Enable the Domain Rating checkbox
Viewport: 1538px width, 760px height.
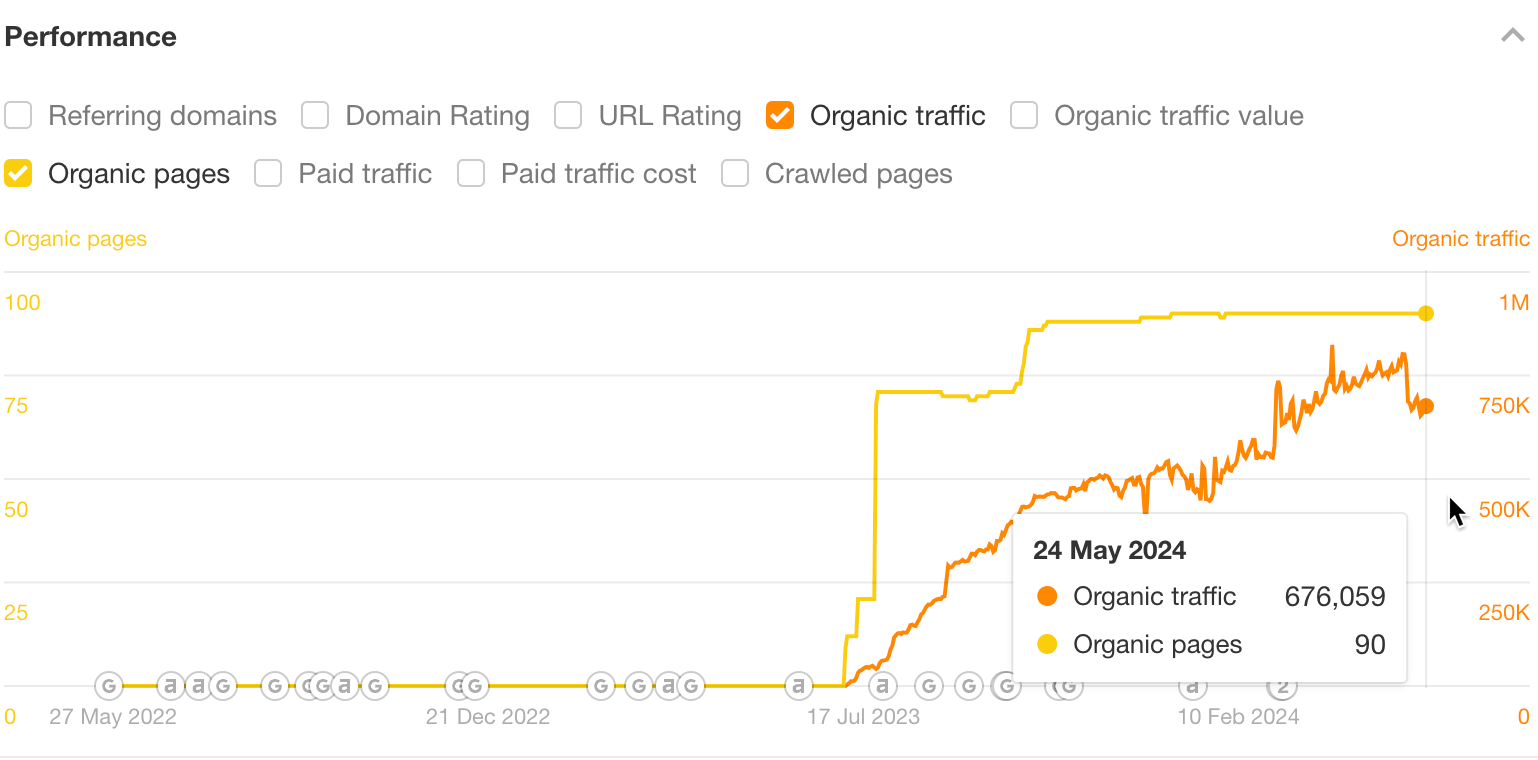click(x=315, y=115)
